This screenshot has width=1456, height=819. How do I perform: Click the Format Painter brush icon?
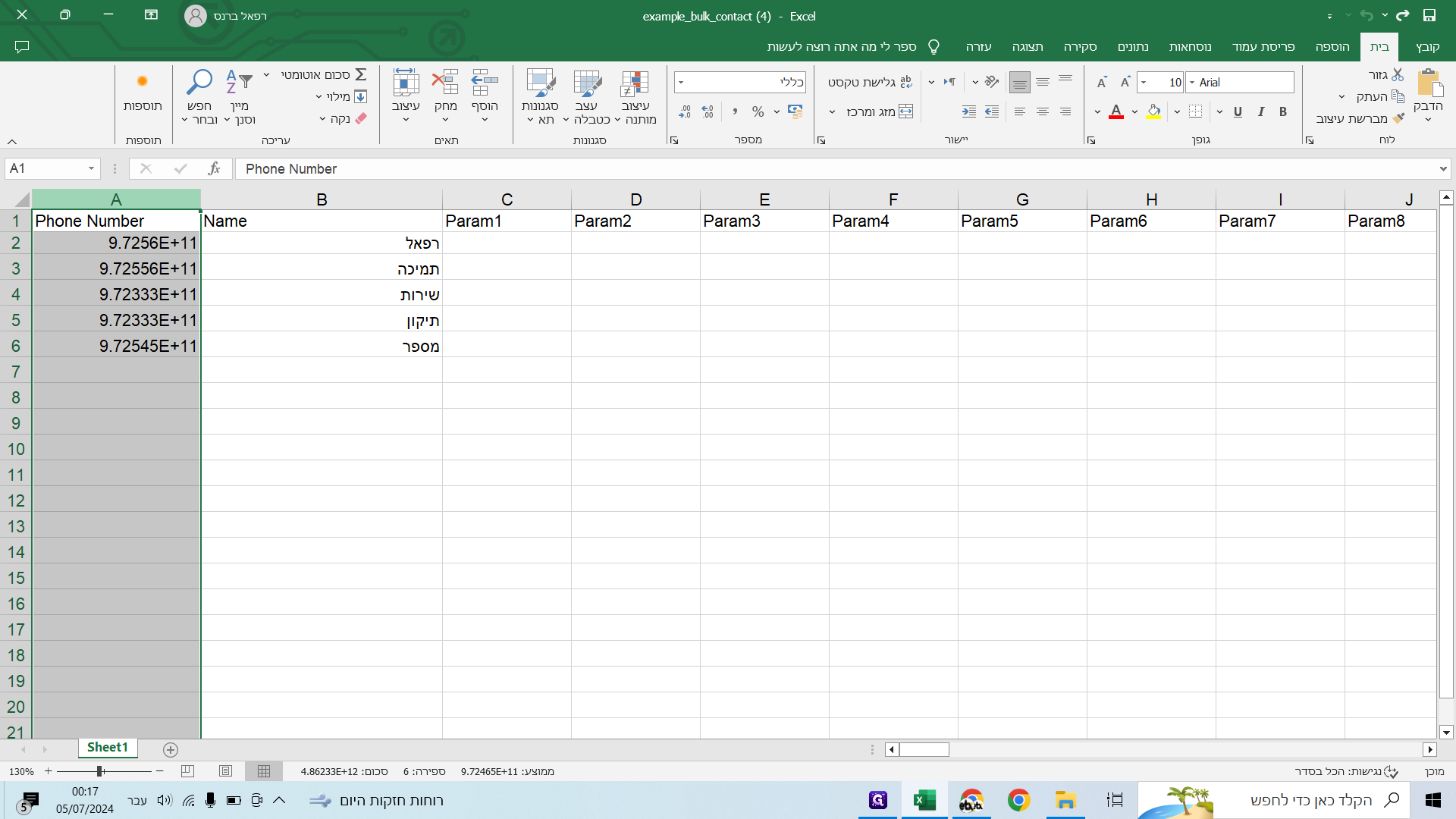pyautogui.click(x=1398, y=118)
